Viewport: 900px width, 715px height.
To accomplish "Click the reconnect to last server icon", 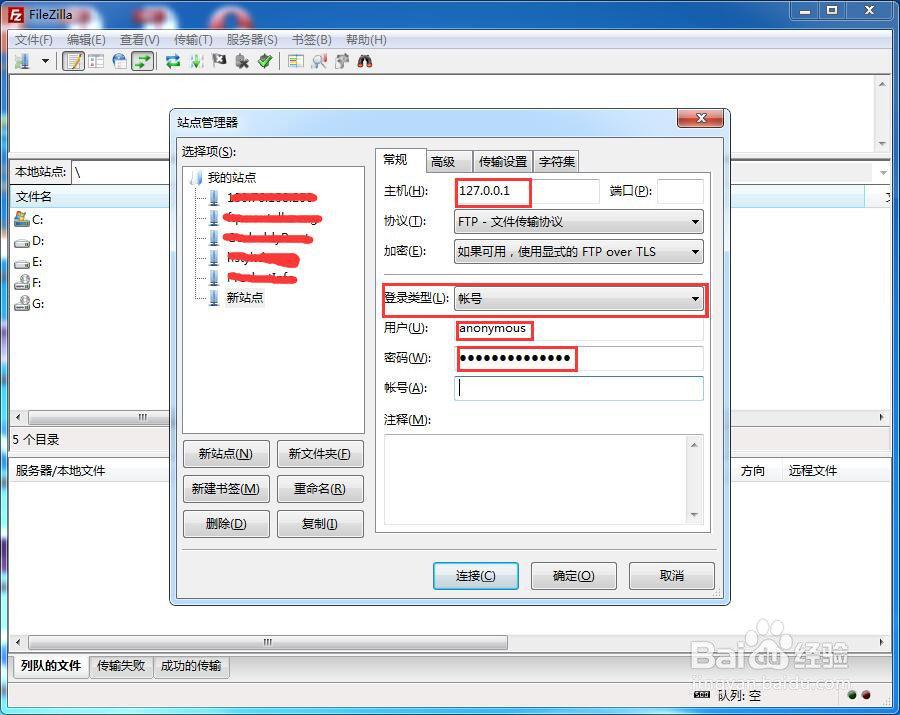I will (x=265, y=61).
